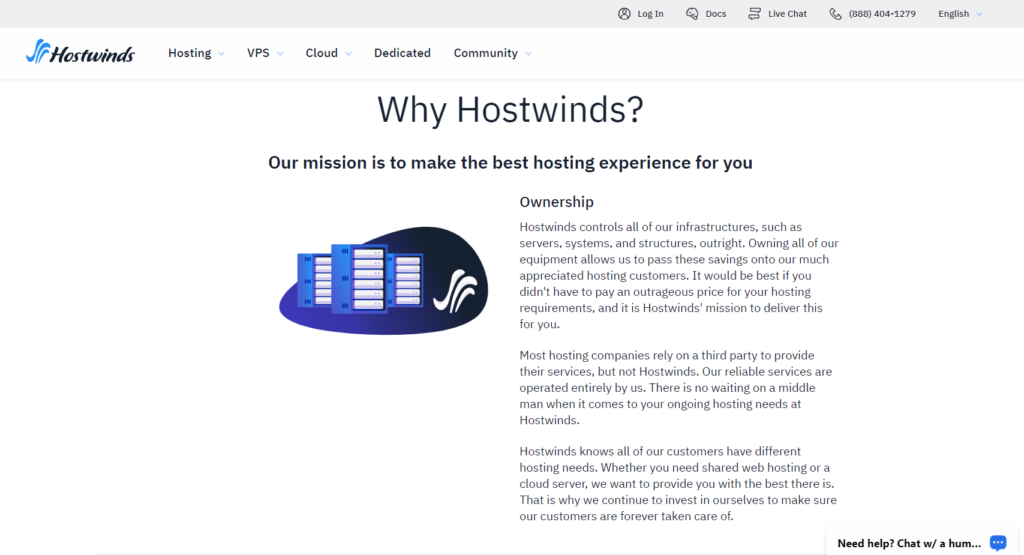Expand the Community menu
Viewport: 1024px width, 555px height.
click(x=492, y=53)
